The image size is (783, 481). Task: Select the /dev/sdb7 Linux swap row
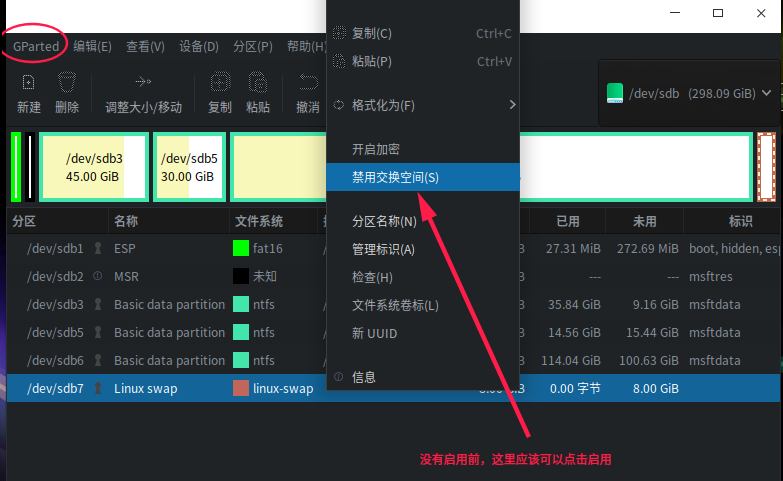click(393, 388)
